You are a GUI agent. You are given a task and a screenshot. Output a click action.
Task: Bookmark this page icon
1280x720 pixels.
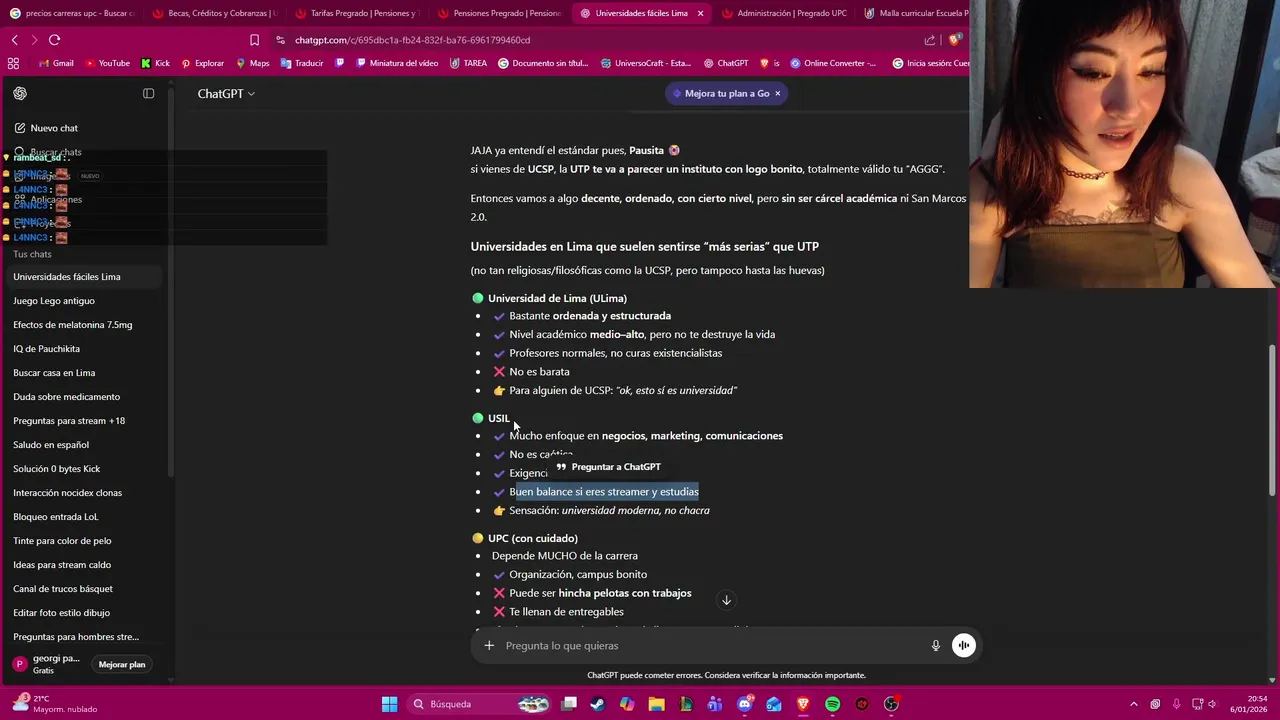point(254,40)
